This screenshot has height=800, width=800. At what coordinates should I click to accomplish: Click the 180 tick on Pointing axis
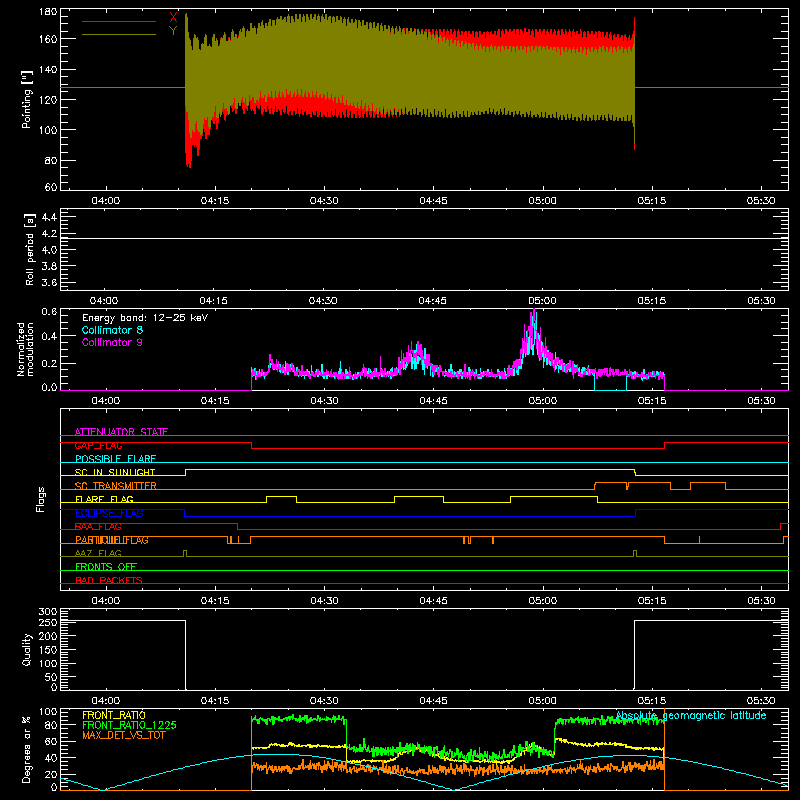click(48, 12)
